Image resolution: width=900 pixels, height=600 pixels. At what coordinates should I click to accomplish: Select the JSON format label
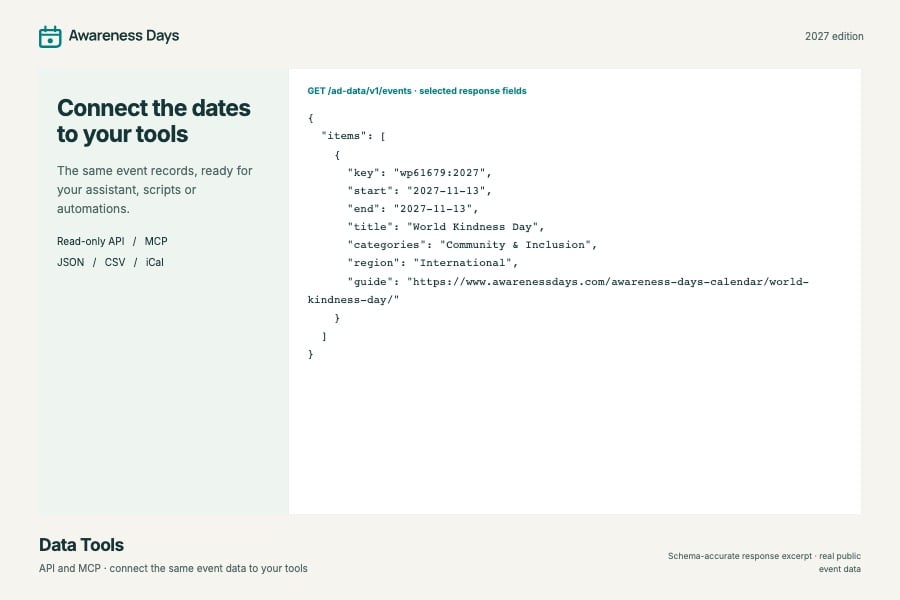pos(71,262)
